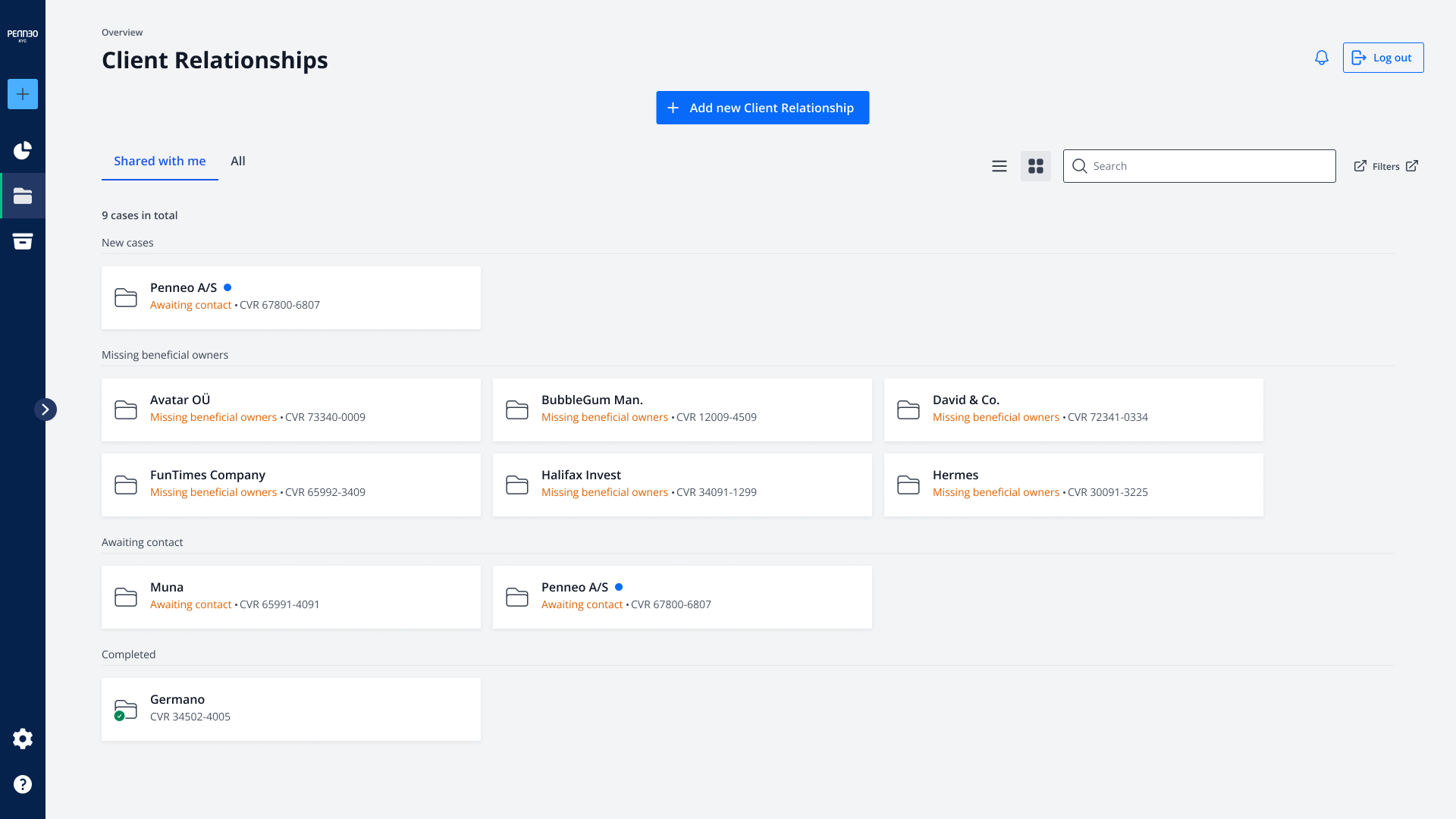Switch to grid view

click(x=1035, y=165)
